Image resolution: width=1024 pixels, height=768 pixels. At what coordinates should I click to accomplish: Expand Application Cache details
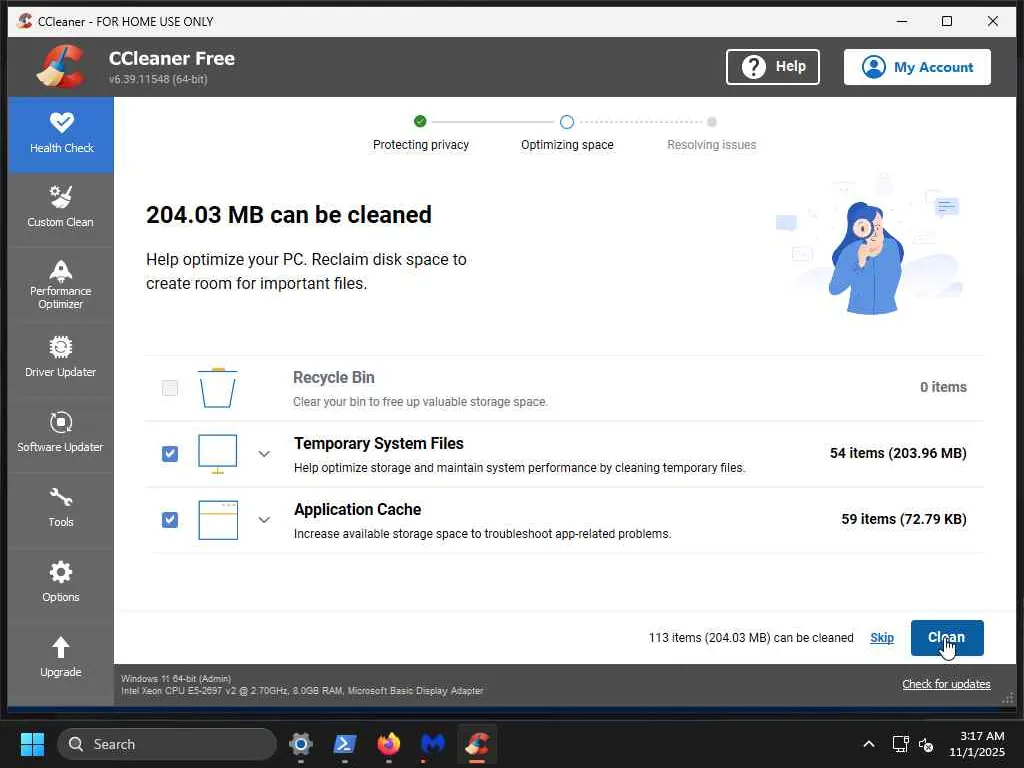coord(264,520)
